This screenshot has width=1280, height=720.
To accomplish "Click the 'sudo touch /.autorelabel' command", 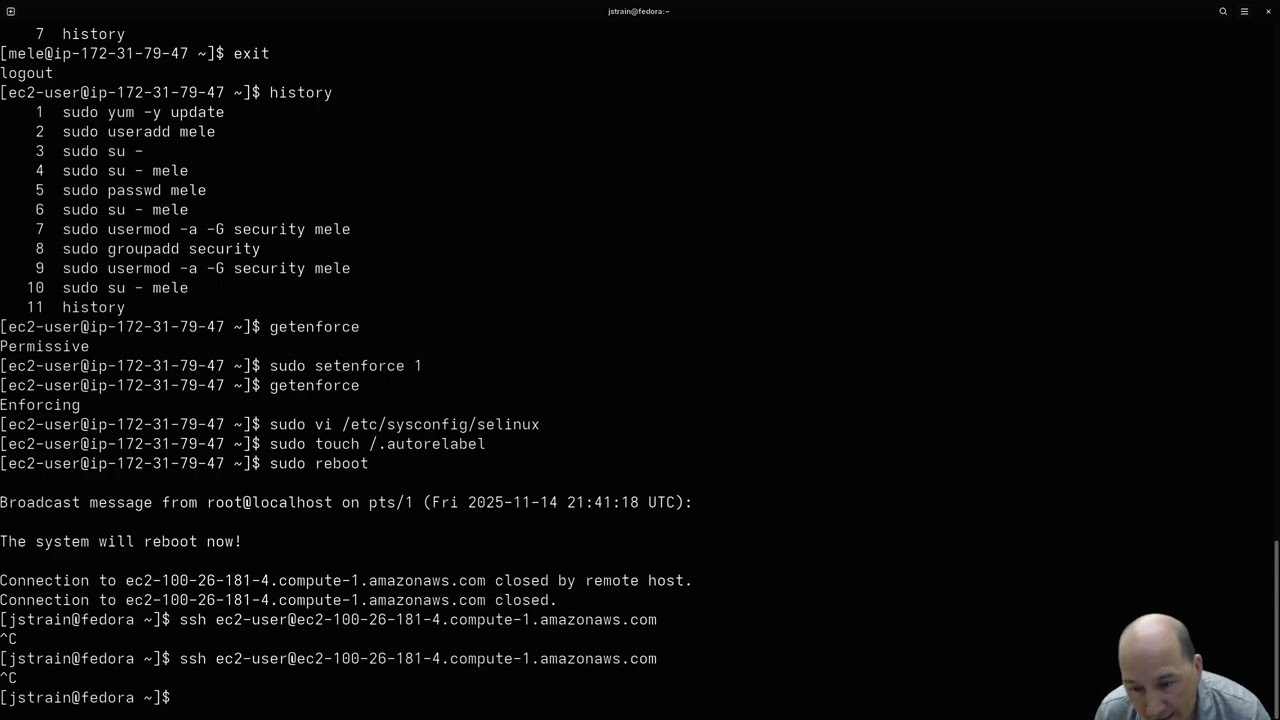I will click(377, 444).
